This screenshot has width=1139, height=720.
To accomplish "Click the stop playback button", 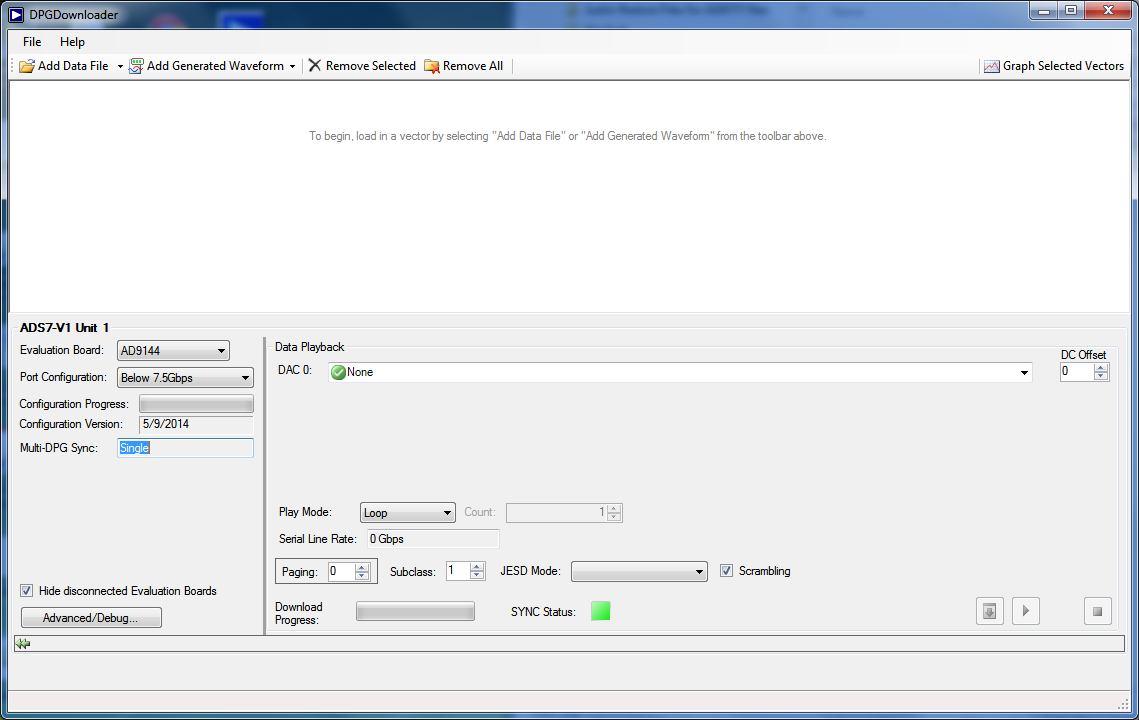I will coord(1098,612).
